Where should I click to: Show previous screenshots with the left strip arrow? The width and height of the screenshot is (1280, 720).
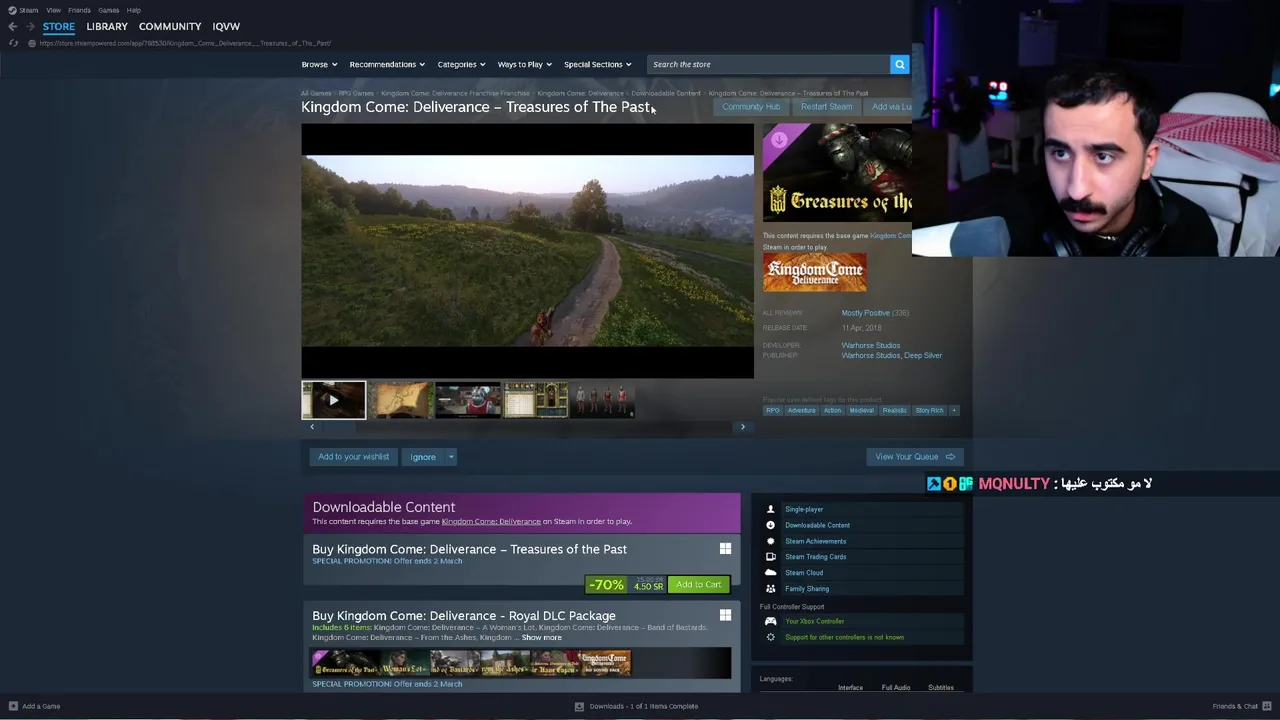click(x=312, y=427)
